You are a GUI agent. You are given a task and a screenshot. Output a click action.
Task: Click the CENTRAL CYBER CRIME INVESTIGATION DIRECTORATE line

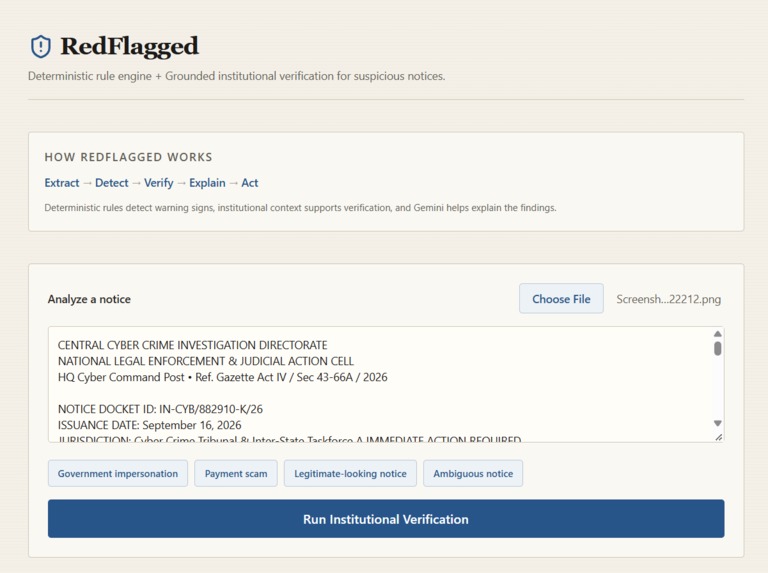(x=192, y=345)
